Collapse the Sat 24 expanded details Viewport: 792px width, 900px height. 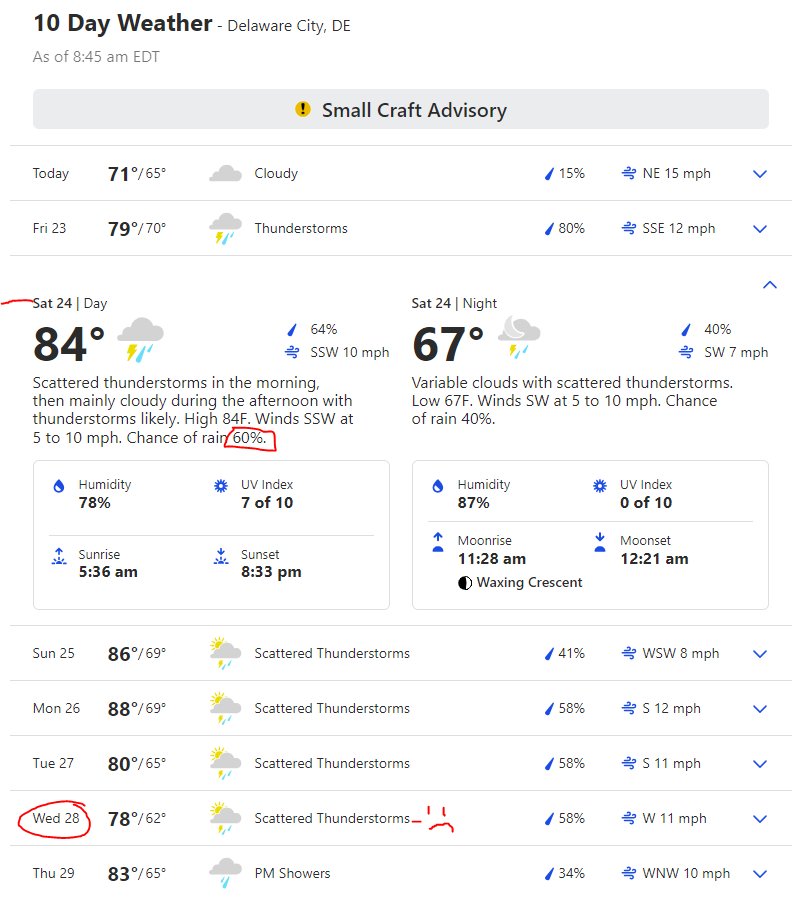770,285
